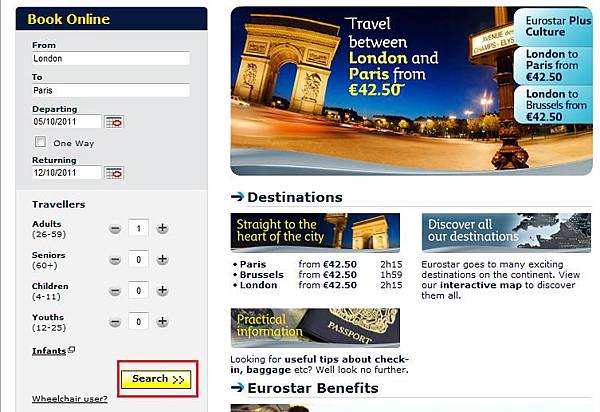Follow the Wheelchair user? link

pyautogui.click(x=70, y=399)
